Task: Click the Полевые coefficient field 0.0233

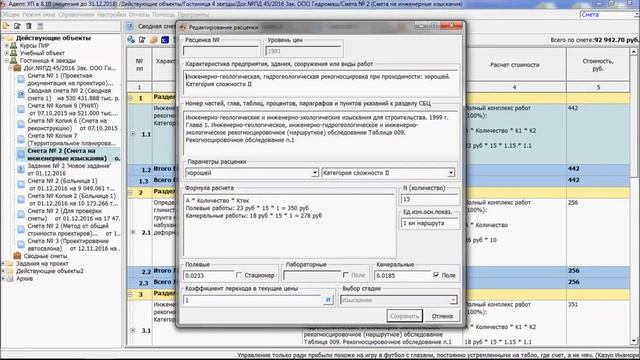Action: pos(209,276)
